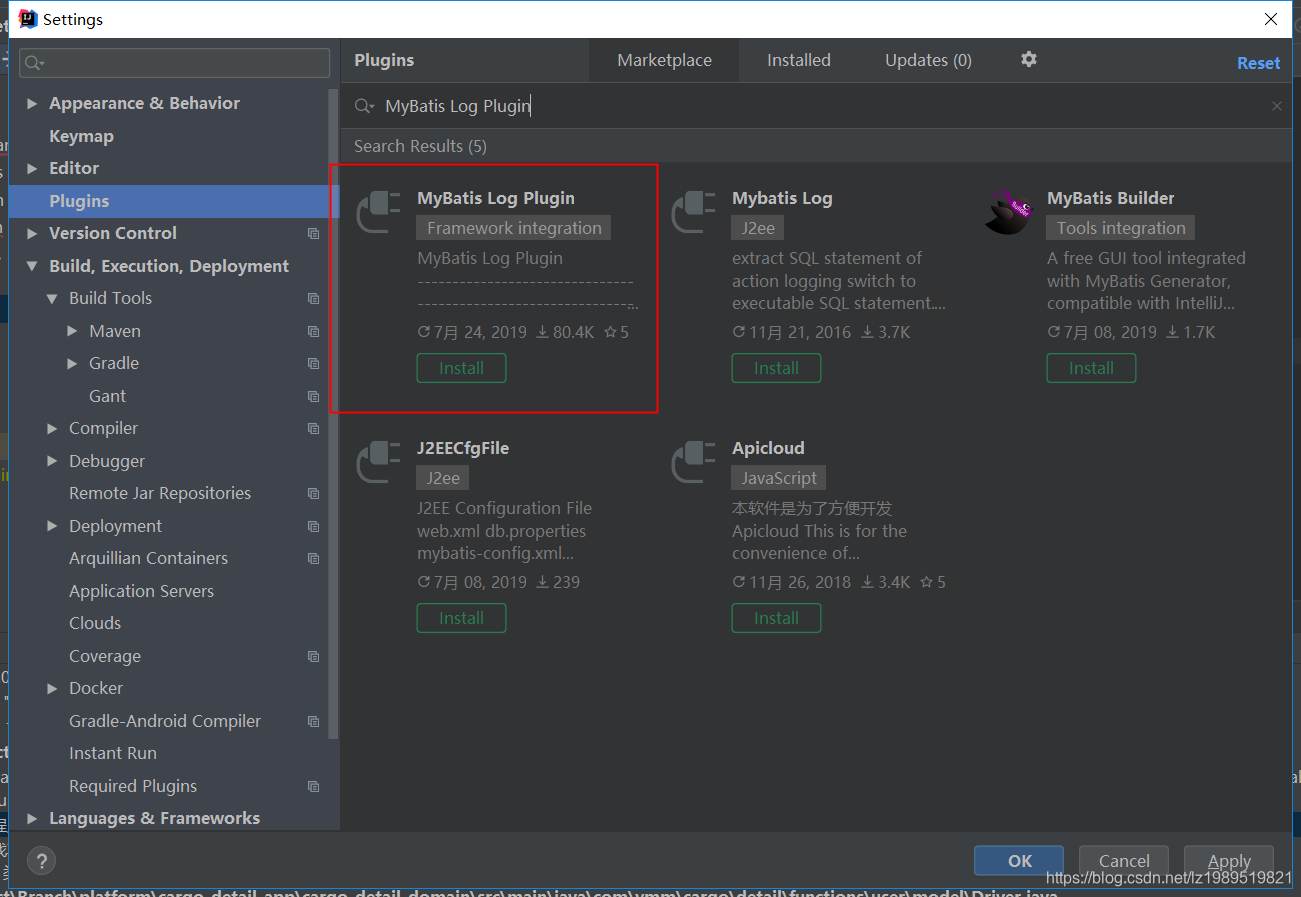Click the project-level icon beside Remote Jar Repositories
This screenshot has width=1301, height=897.
click(x=313, y=494)
